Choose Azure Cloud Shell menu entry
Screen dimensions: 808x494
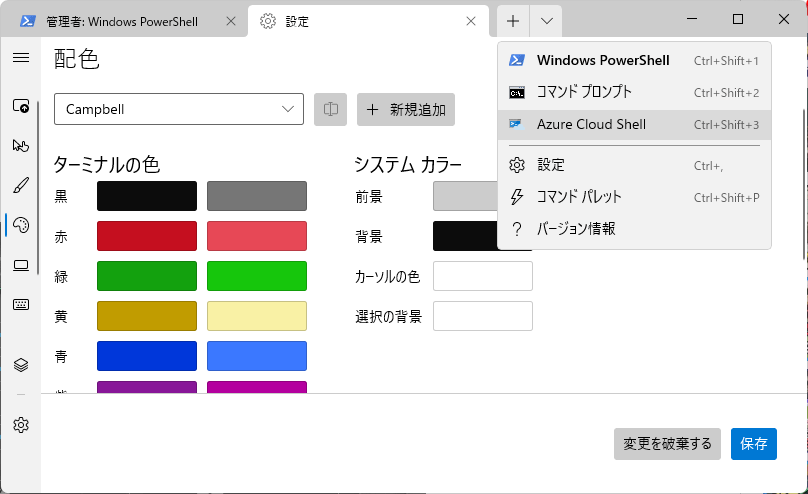(x=634, y=124)
